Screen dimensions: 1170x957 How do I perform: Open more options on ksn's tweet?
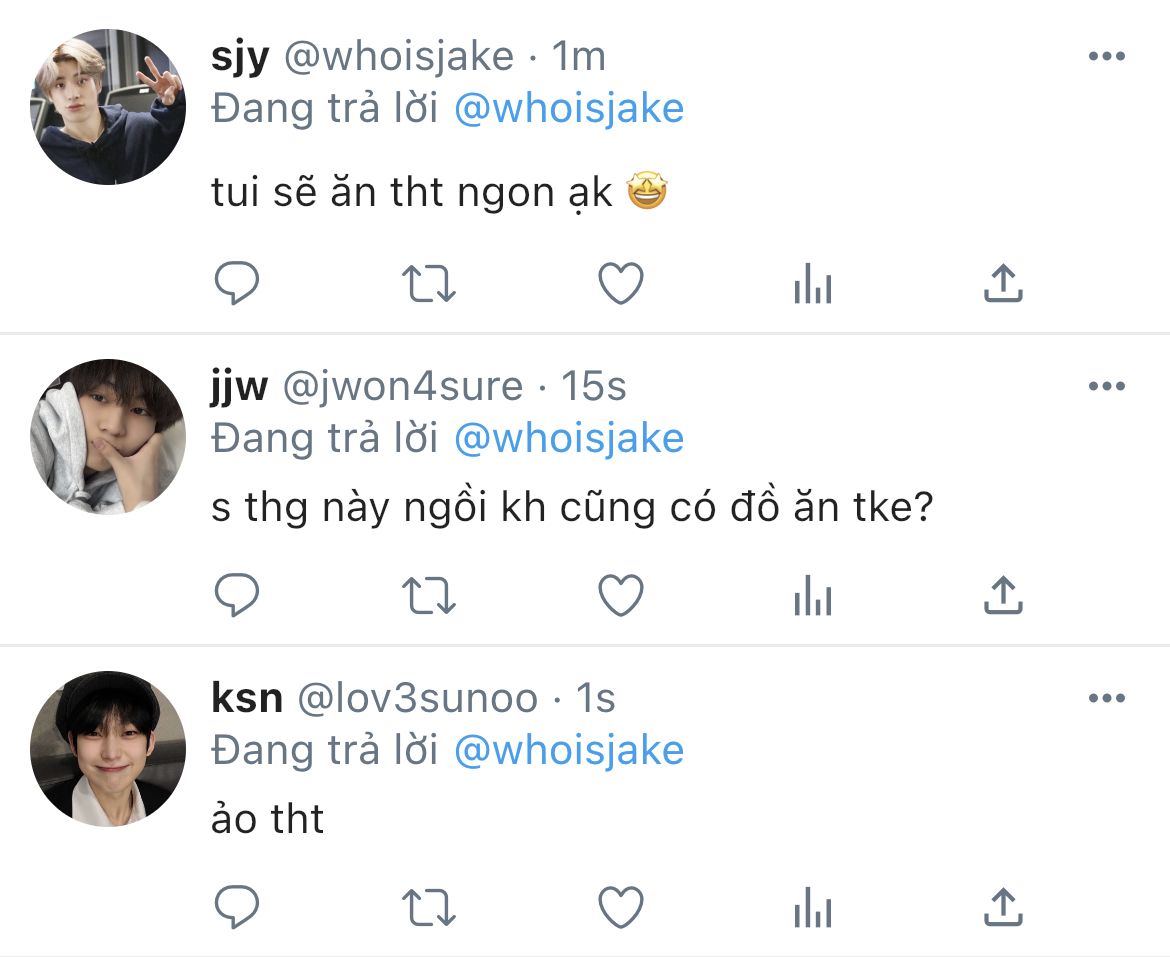tap(1107, 698)
